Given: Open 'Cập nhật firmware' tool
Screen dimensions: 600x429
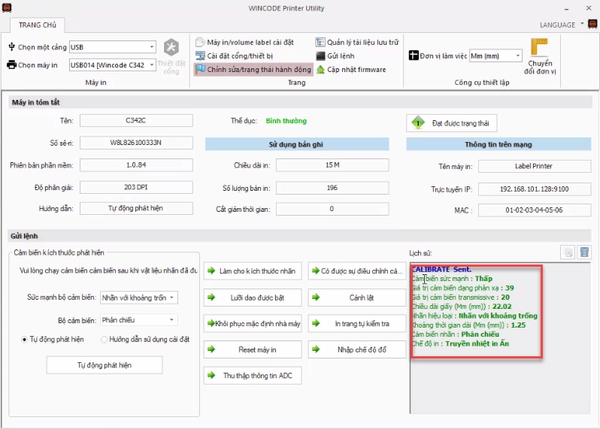Looking at the screenshot, I should (355, 70).
